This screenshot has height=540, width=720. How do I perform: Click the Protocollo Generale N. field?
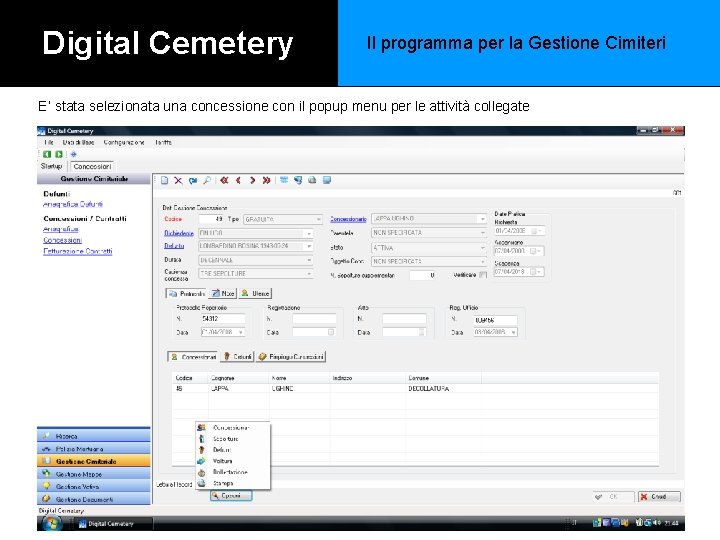(223, 319)
